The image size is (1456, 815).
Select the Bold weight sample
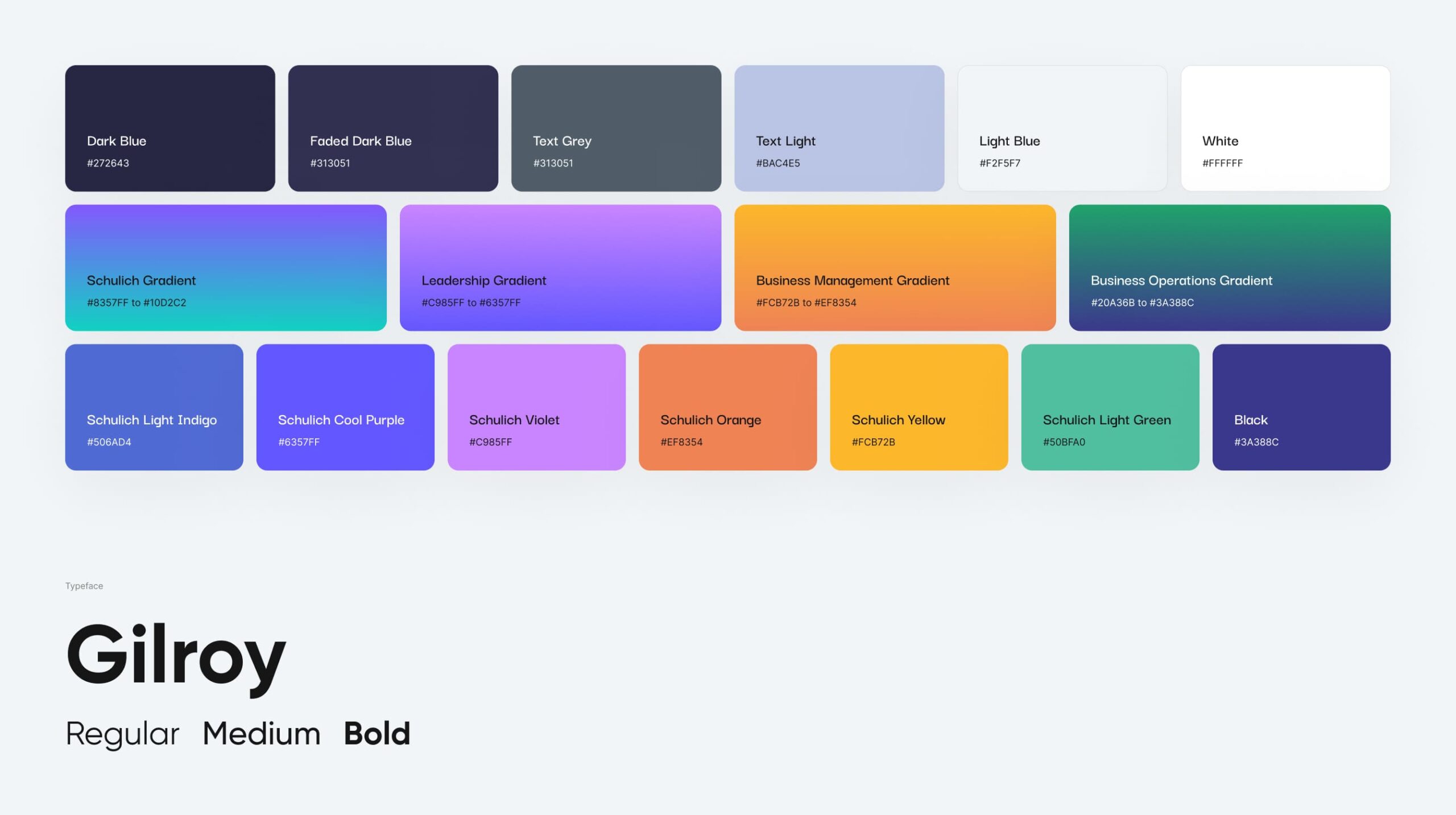click(377, 733)
